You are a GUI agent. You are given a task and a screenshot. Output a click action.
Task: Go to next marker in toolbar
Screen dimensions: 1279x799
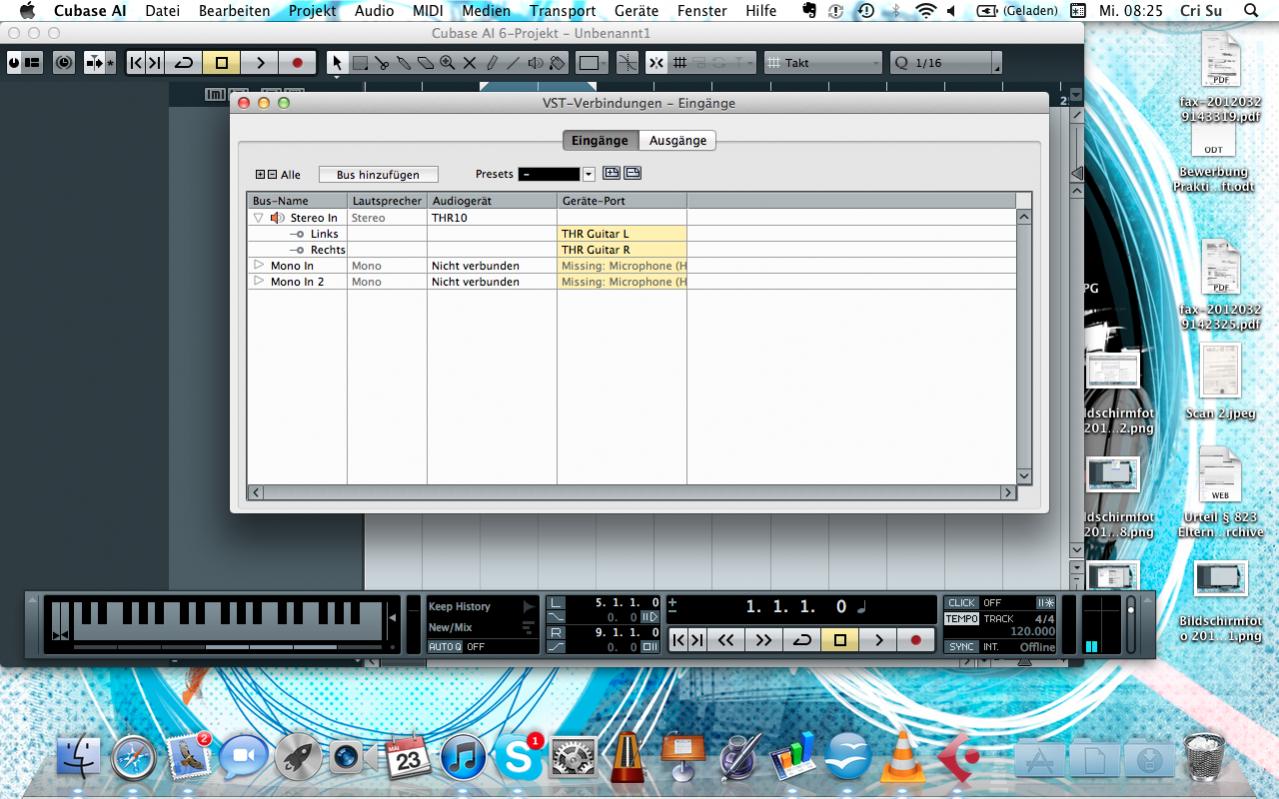[154, 62]
